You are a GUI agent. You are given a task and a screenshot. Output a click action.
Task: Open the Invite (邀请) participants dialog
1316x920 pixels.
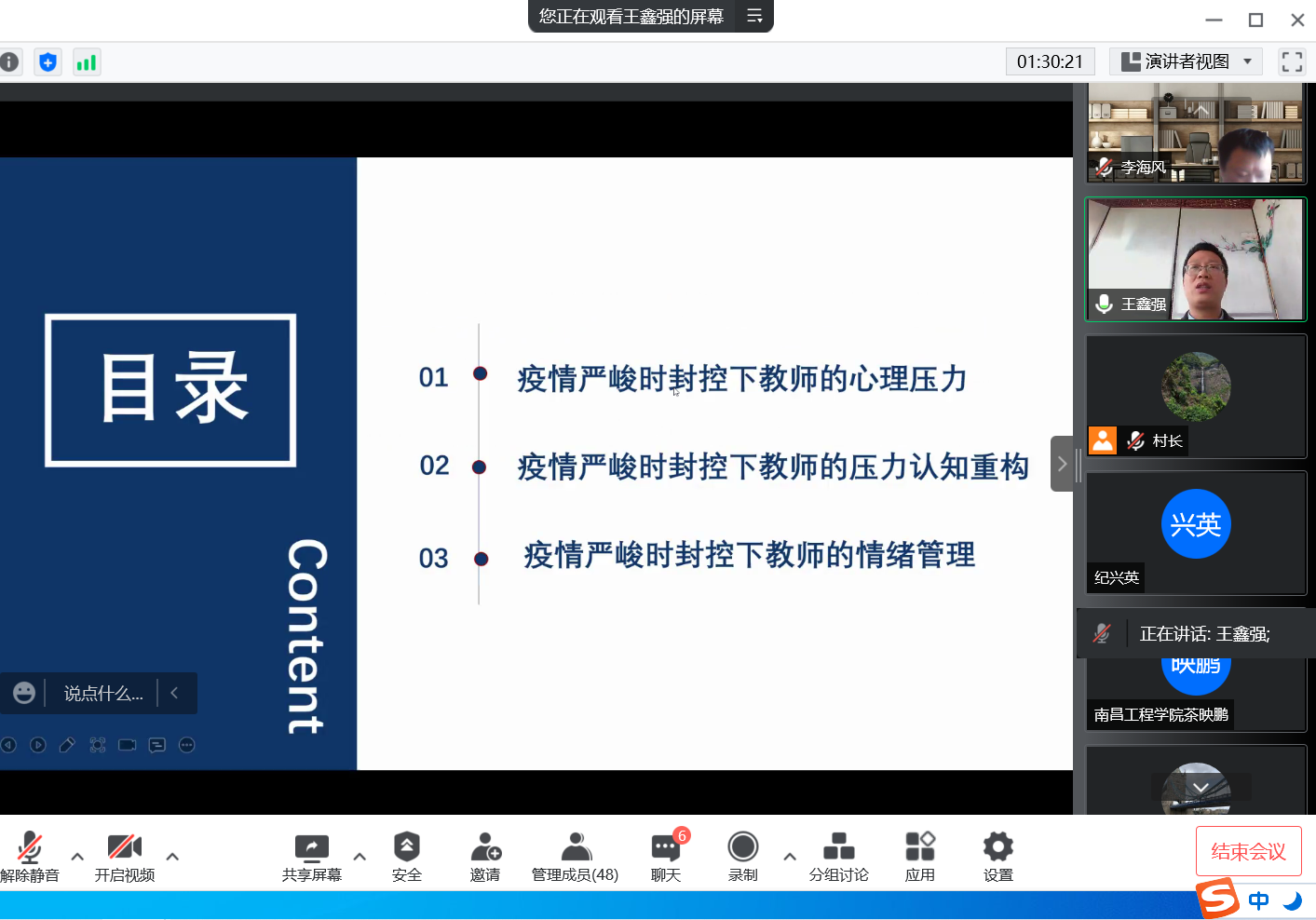tap(484, 856)
